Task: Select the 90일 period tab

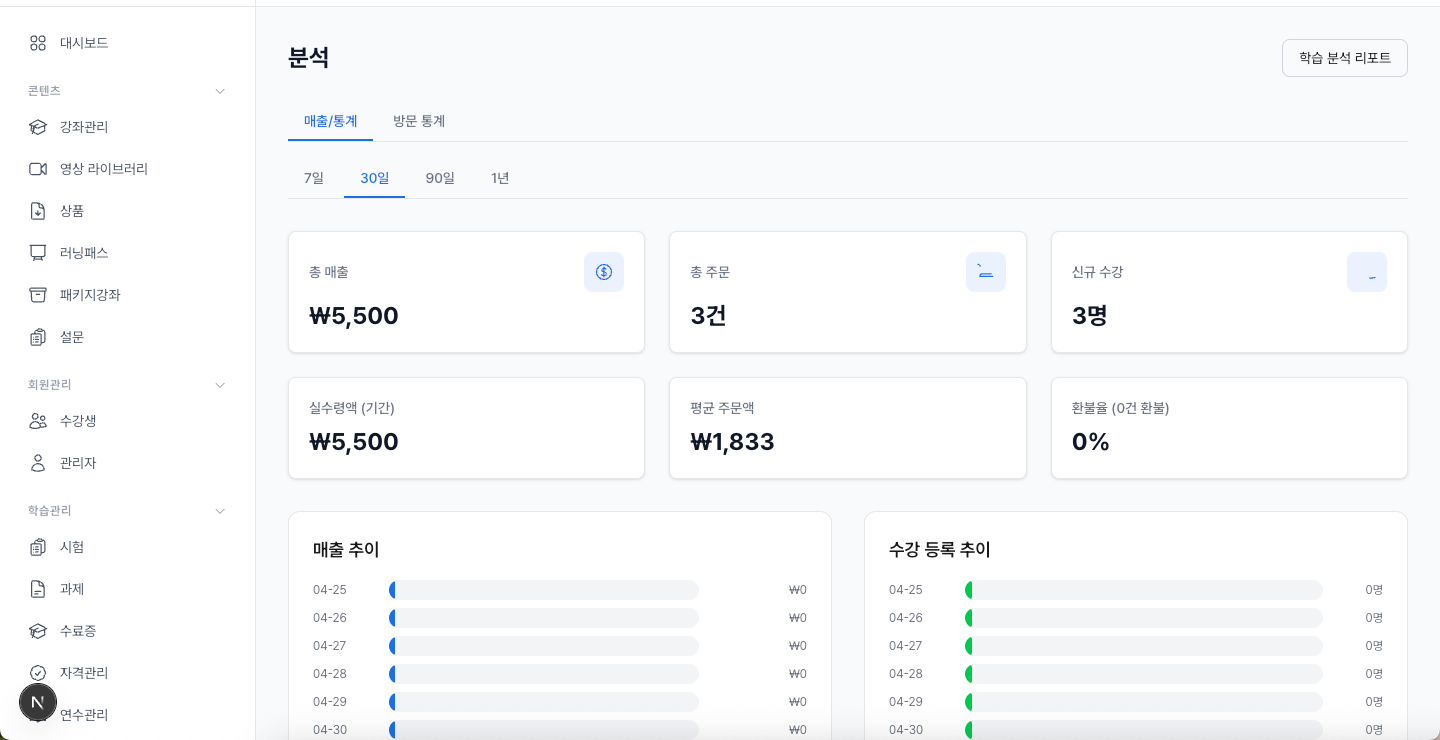Action: (x=440, y=178)
